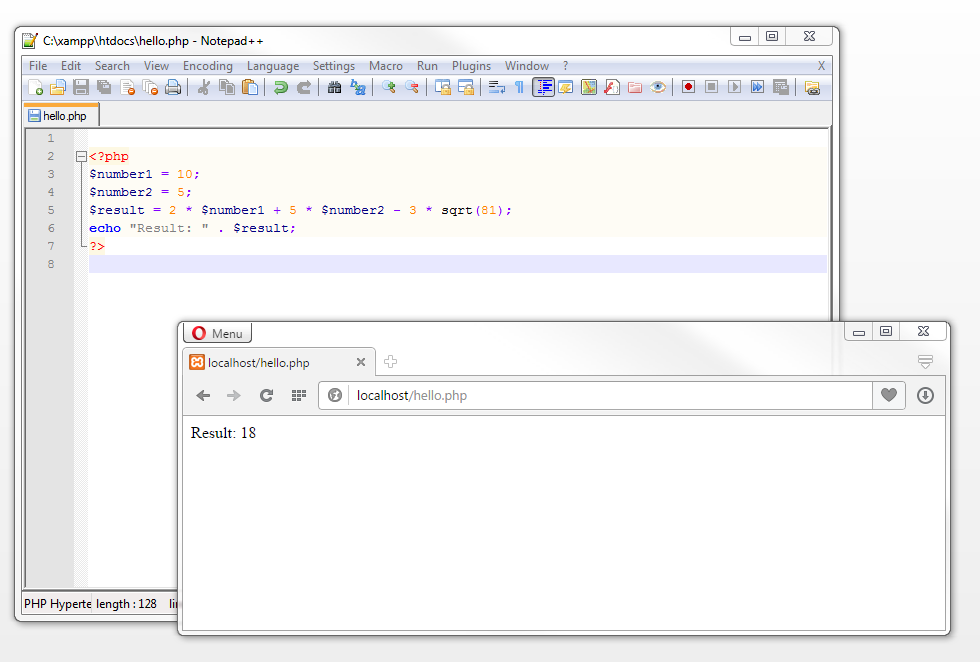Screen dimensions: 980x662
Task: Open the Encoding menu
Action: tap(207, 66)
